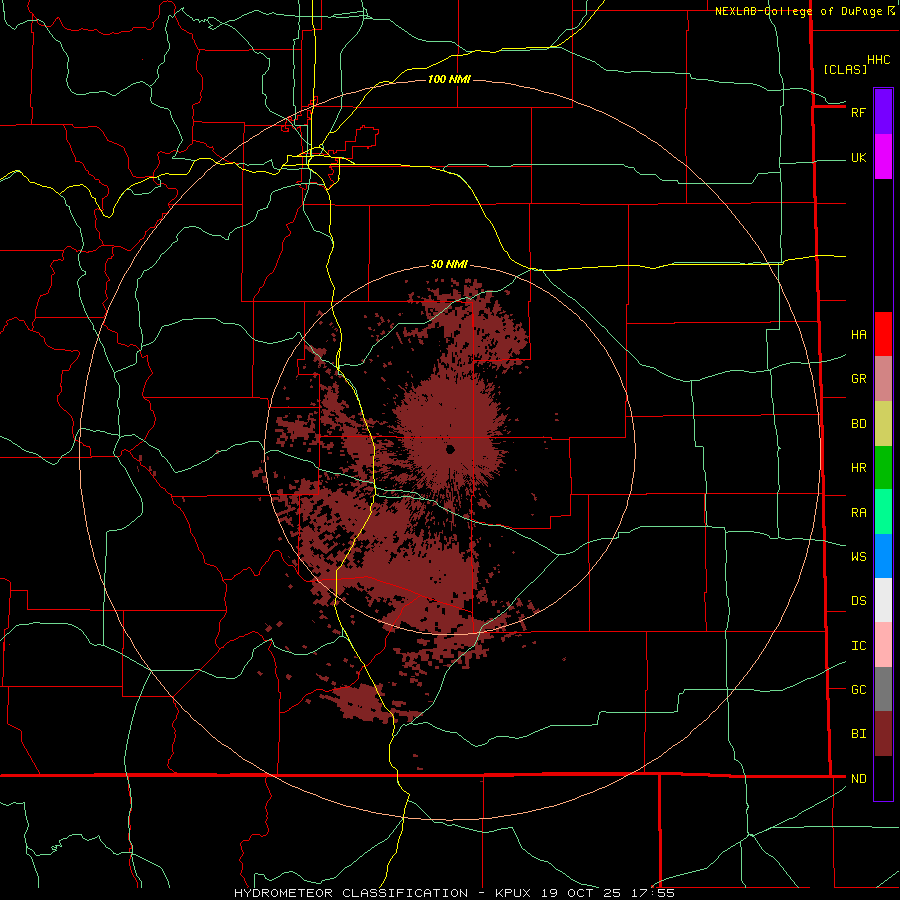This screenshot has height=900, width=900.
Task: Click the BD legend label
Action: [858, 424]
